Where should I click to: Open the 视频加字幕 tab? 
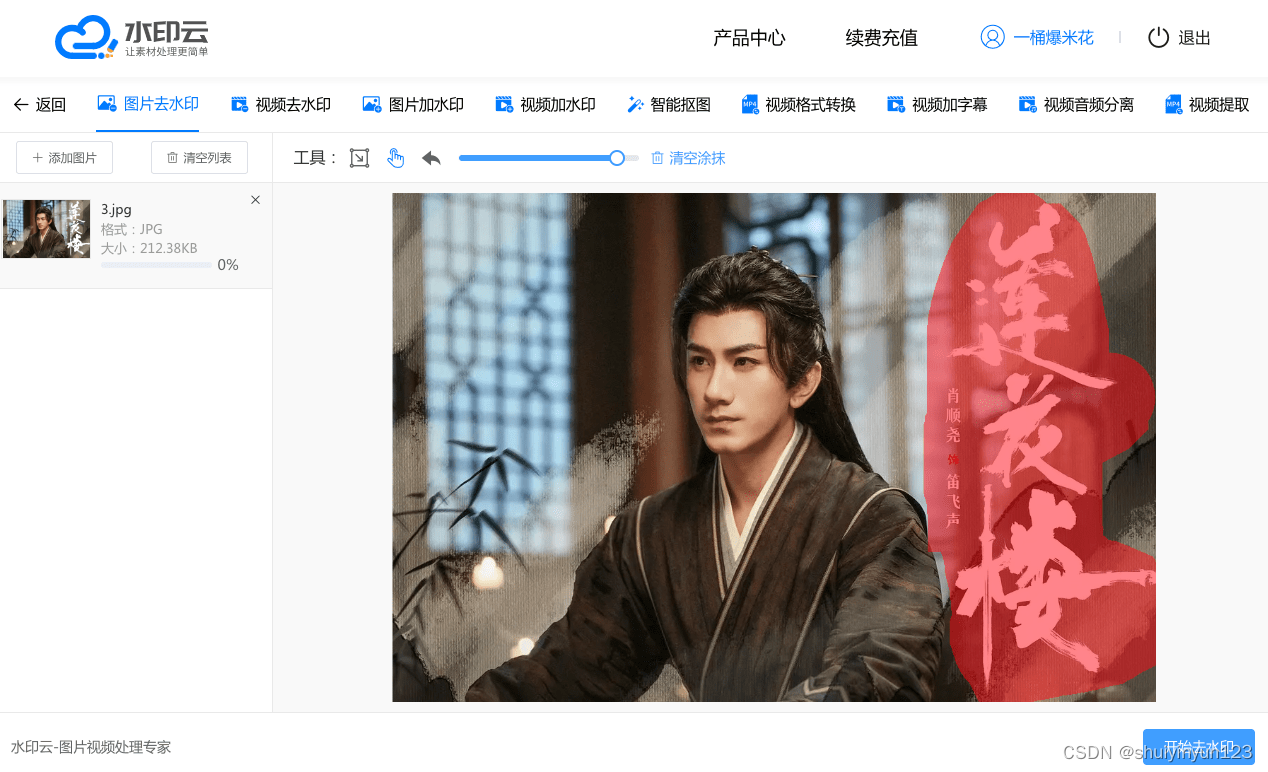pyautogui.click(x=937, y=104)
